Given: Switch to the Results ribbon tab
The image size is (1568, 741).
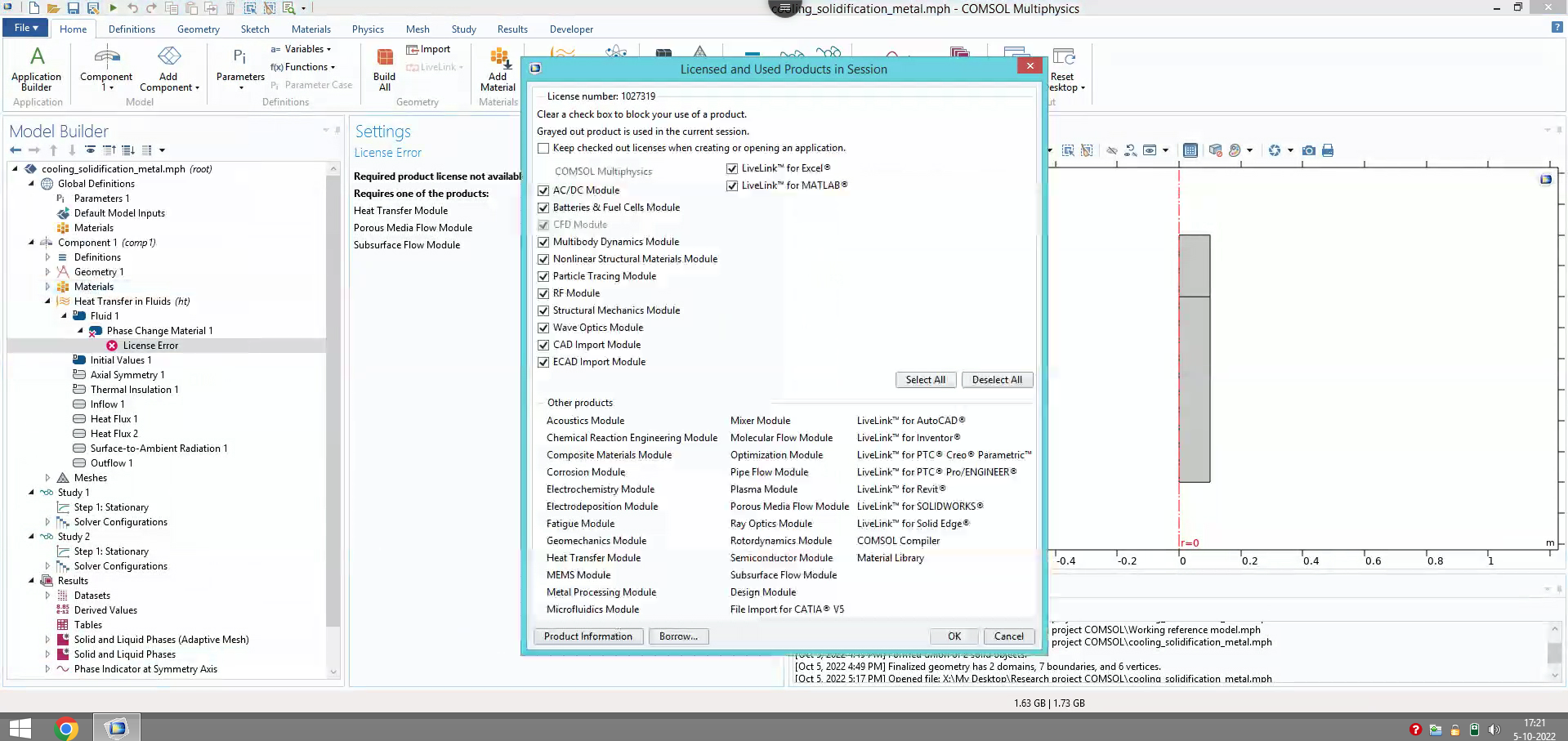Looking at the screenshot, I should (512, 29).
